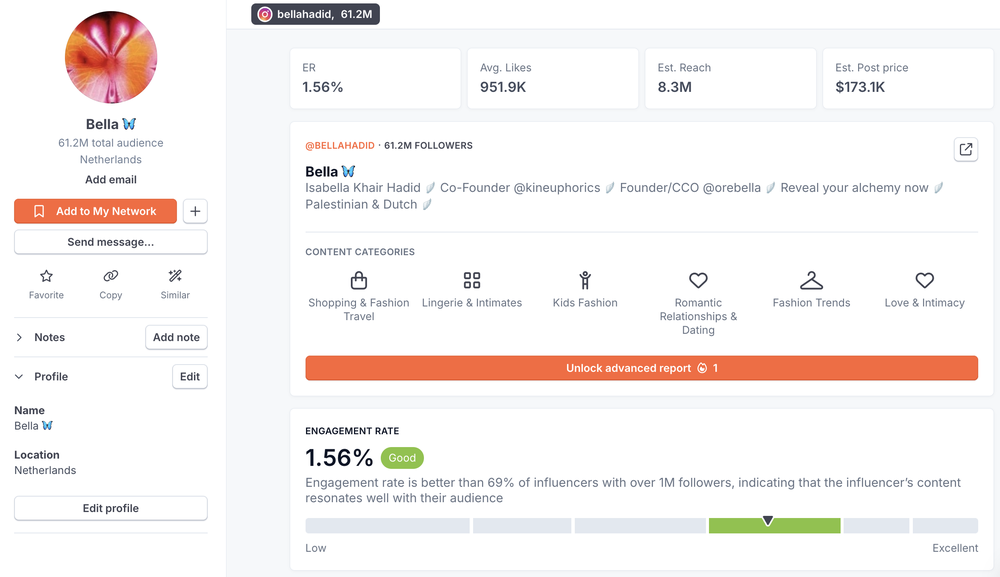Click the bellahadid Instagram account tab

tap(316, 14)
